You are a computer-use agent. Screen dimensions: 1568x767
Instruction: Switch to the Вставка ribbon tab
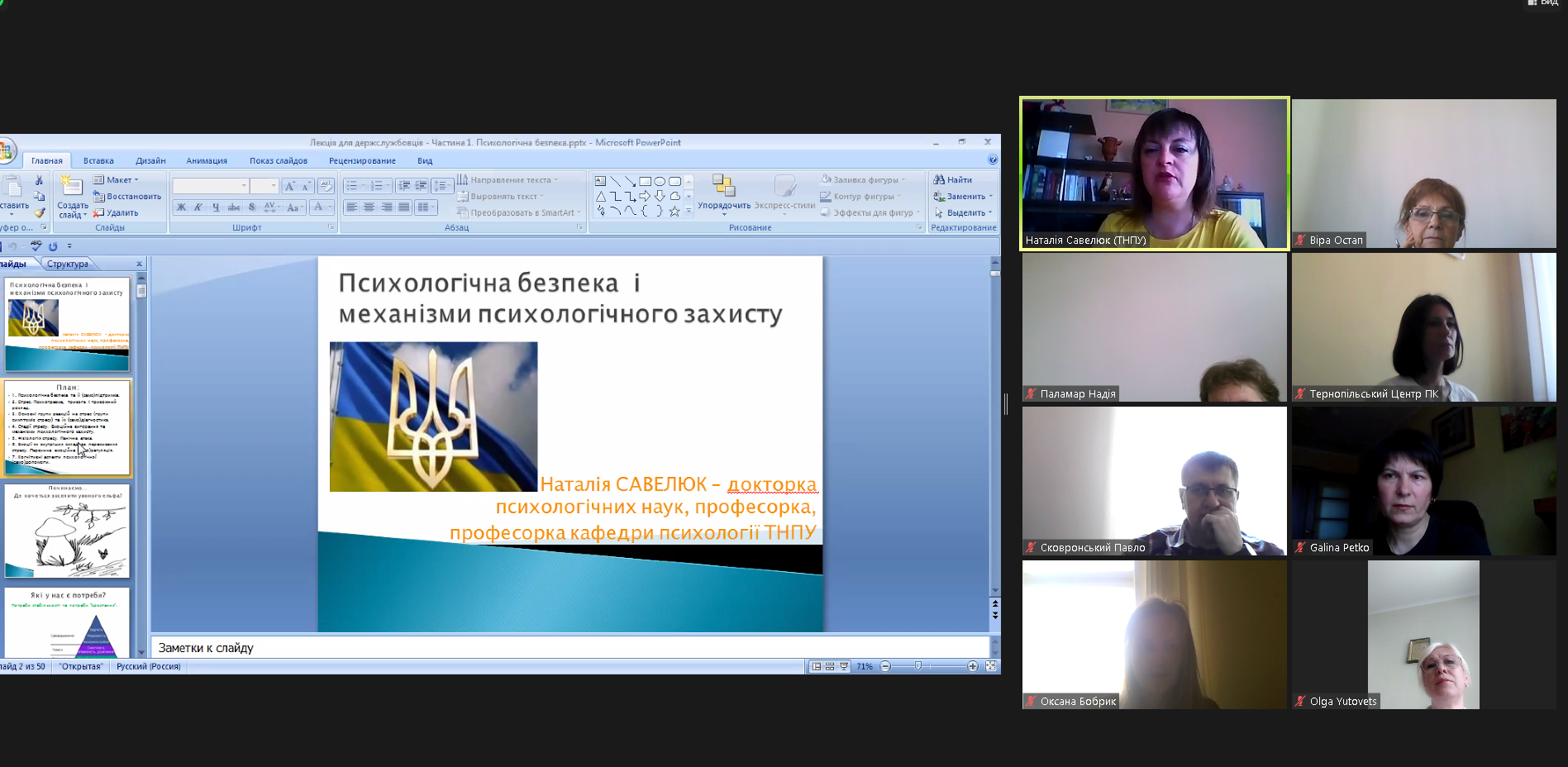tap(98, 160)
